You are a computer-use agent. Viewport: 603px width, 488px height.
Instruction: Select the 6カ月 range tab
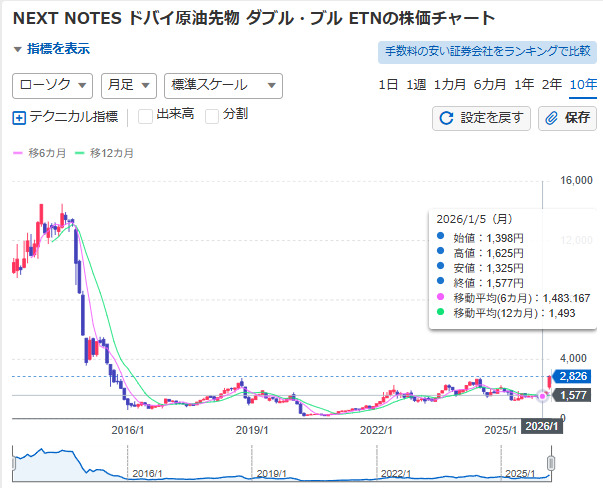click(490, 84)
